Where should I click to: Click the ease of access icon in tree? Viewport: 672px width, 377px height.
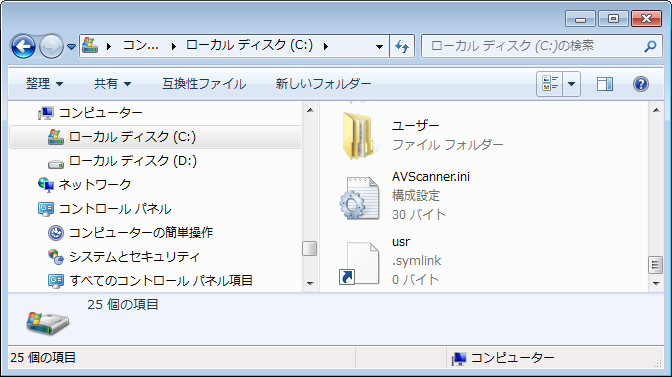click(55, 233)
